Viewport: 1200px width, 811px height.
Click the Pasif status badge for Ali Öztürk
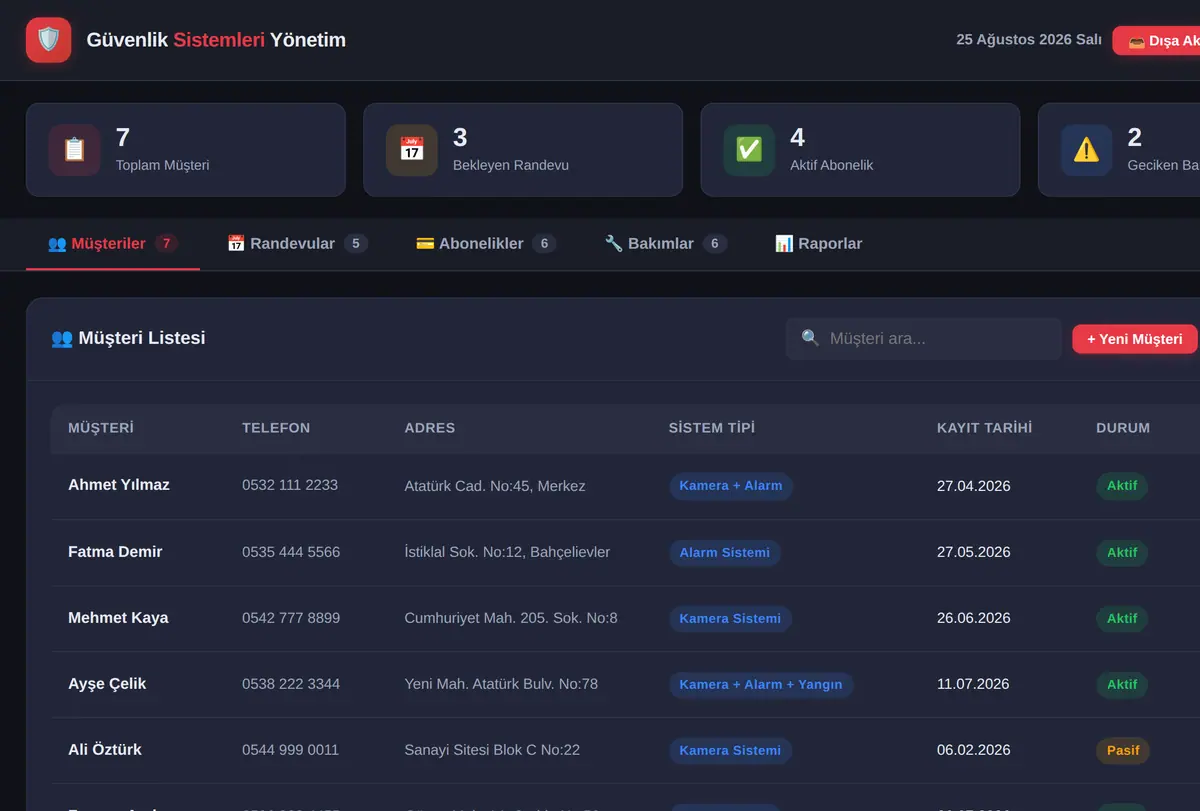pyautogui.click(x=1123, y=751)
